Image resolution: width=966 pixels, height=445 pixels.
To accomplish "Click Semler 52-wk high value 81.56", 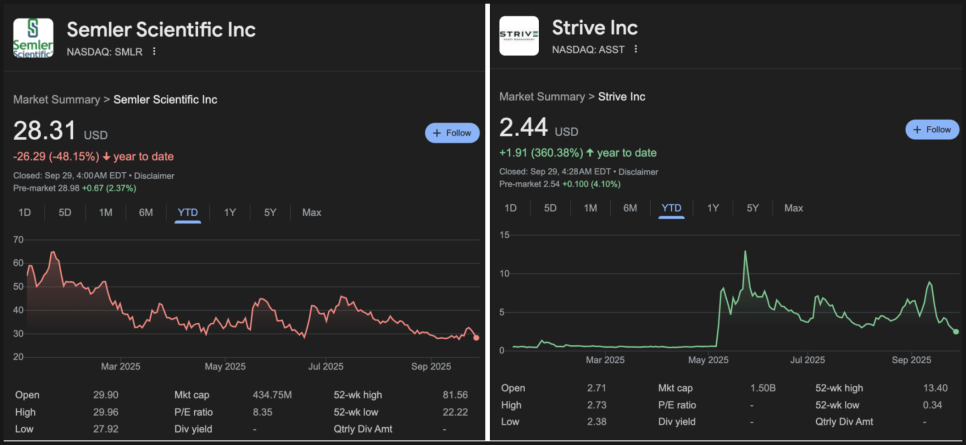I will tap(455, 395).
